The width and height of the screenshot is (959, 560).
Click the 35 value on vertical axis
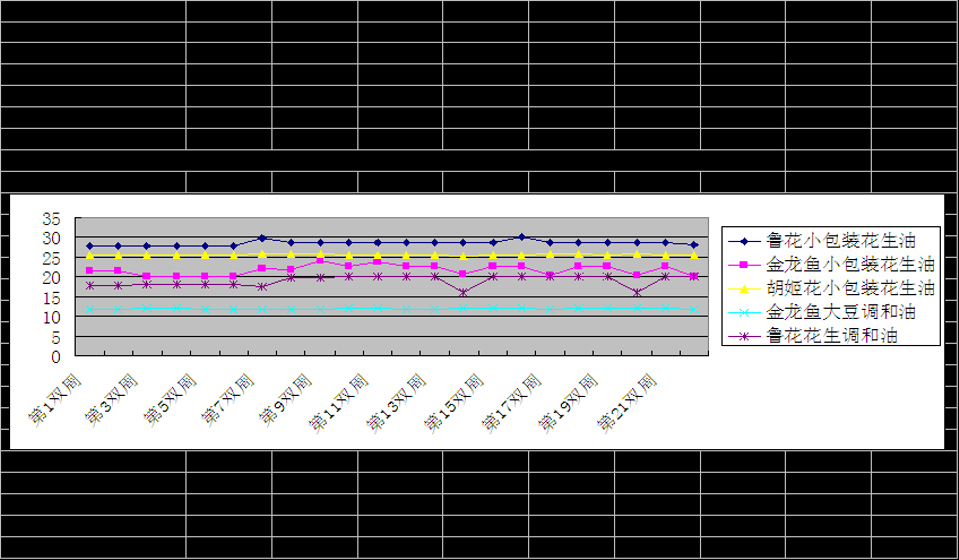click(51, 218)
